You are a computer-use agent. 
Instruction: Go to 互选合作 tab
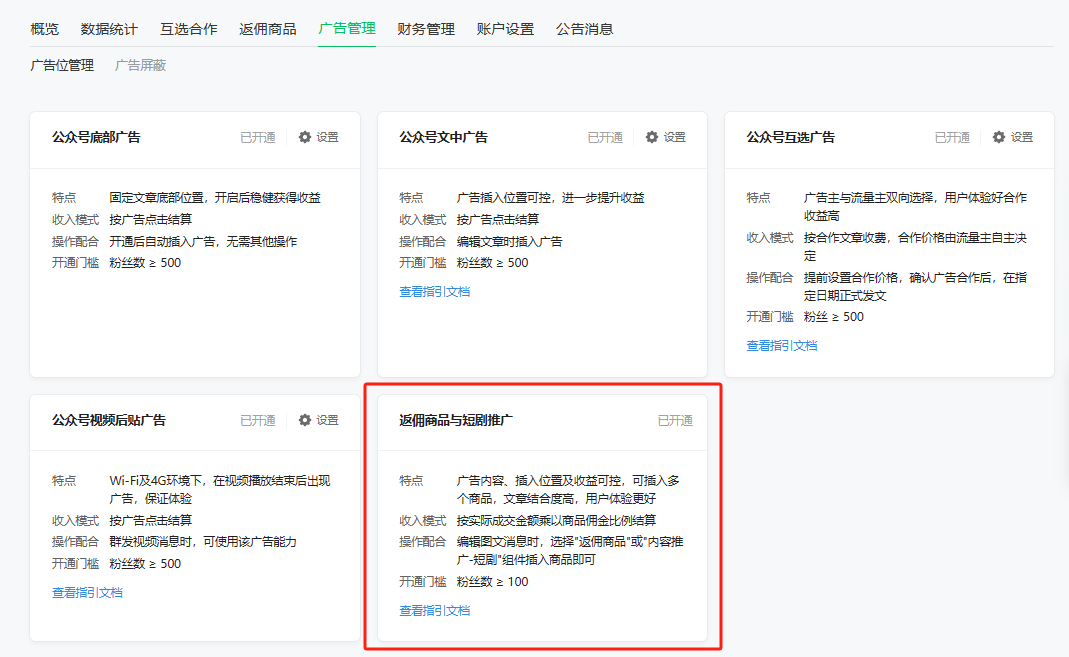188,29
